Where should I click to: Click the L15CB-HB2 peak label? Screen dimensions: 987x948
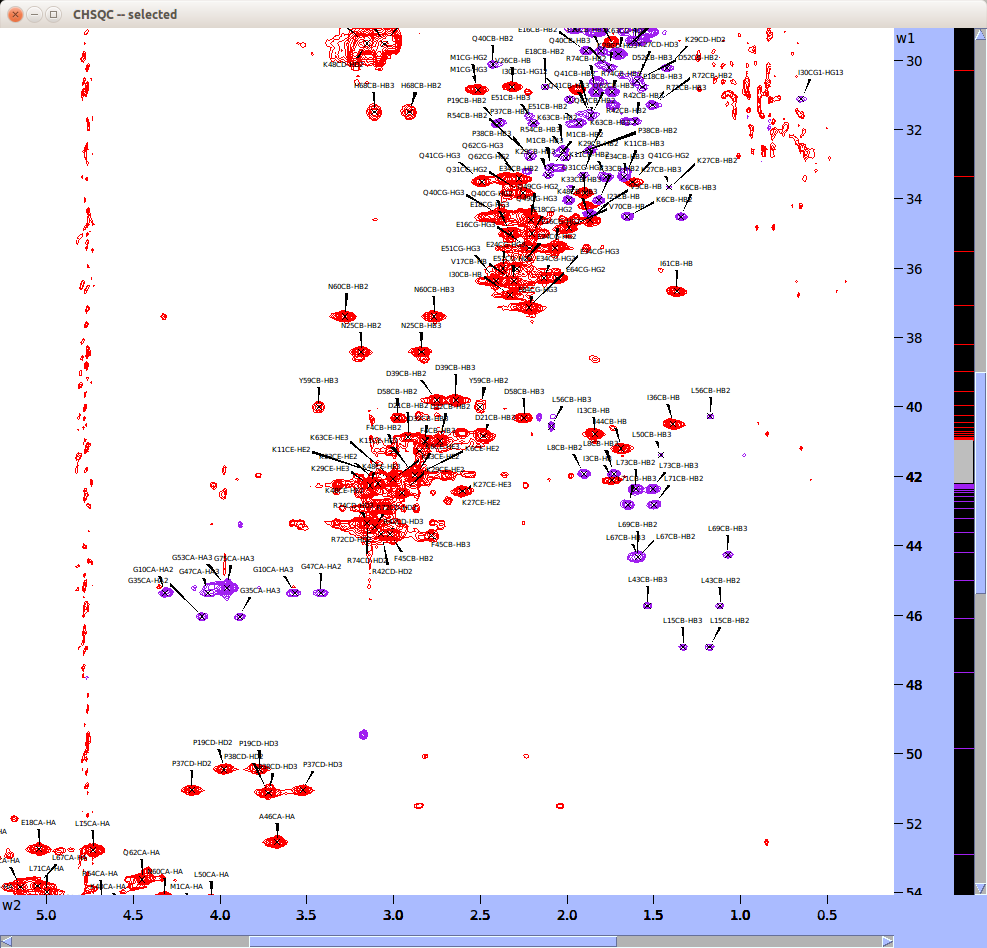(729, 620)
